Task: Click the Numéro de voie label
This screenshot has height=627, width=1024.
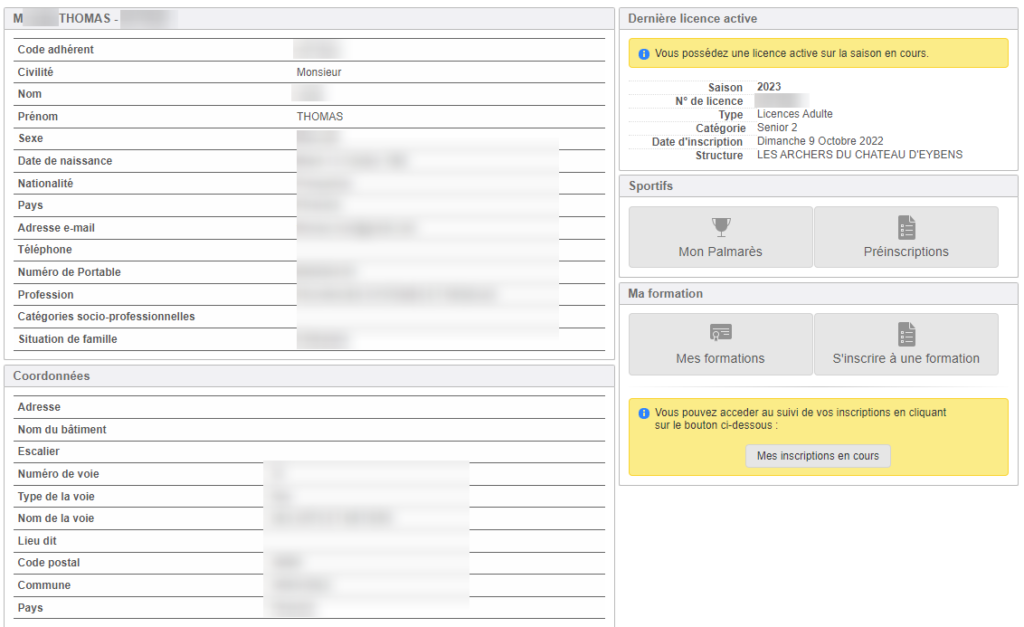Action: click(x=59, y=474)
